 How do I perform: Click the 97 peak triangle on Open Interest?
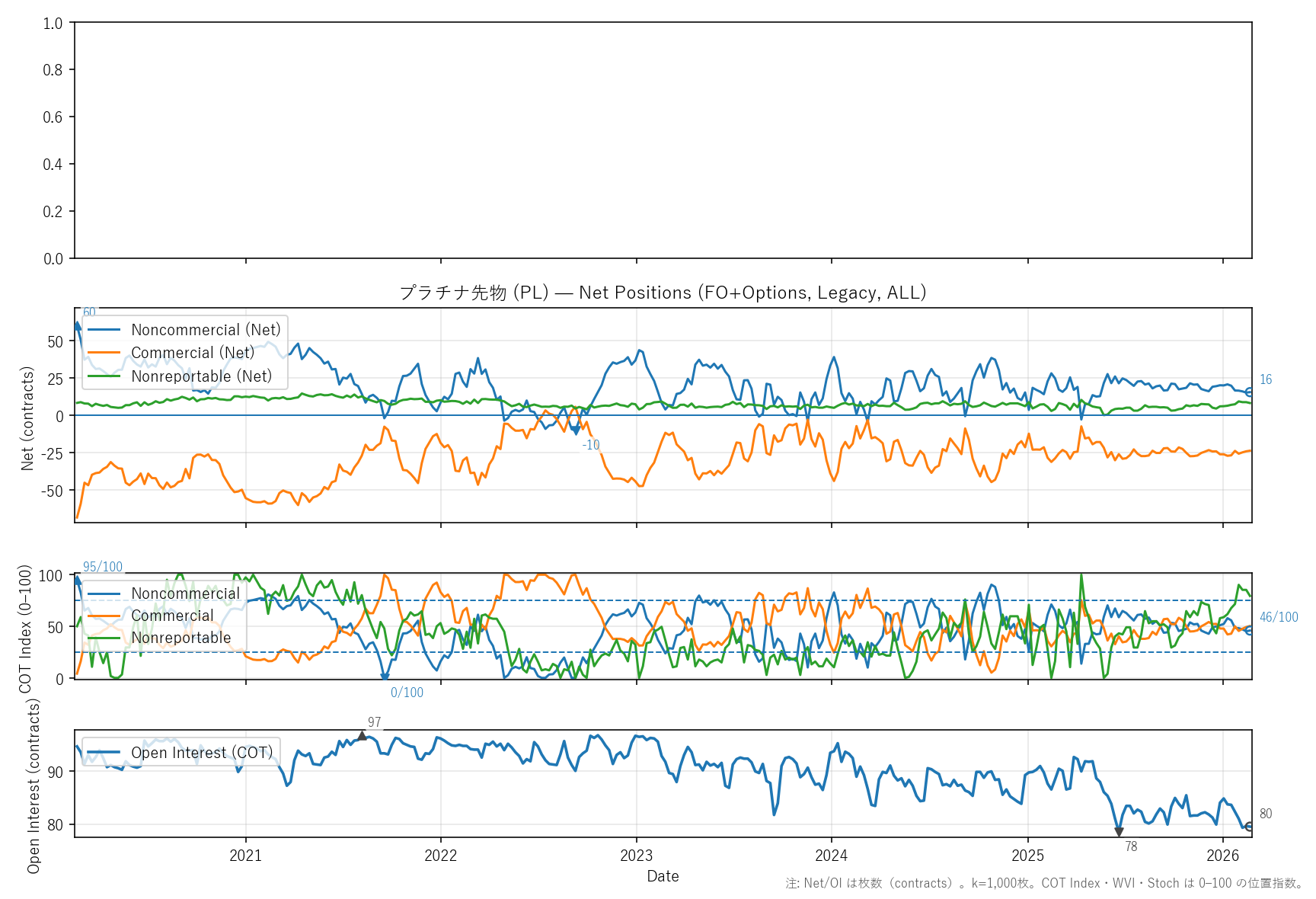[x=362, y=736]
